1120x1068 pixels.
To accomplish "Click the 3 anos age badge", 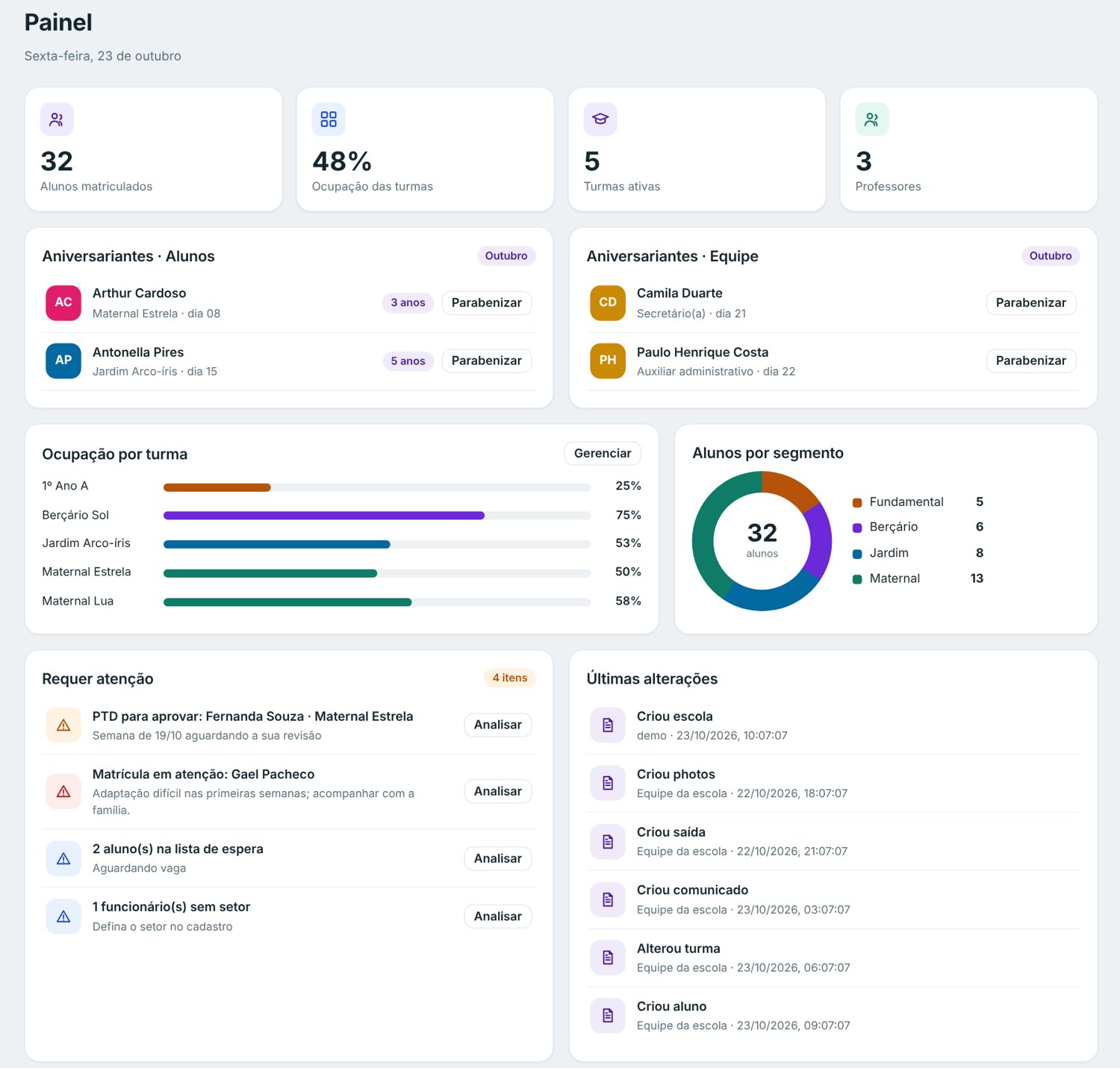I will 408,303.
